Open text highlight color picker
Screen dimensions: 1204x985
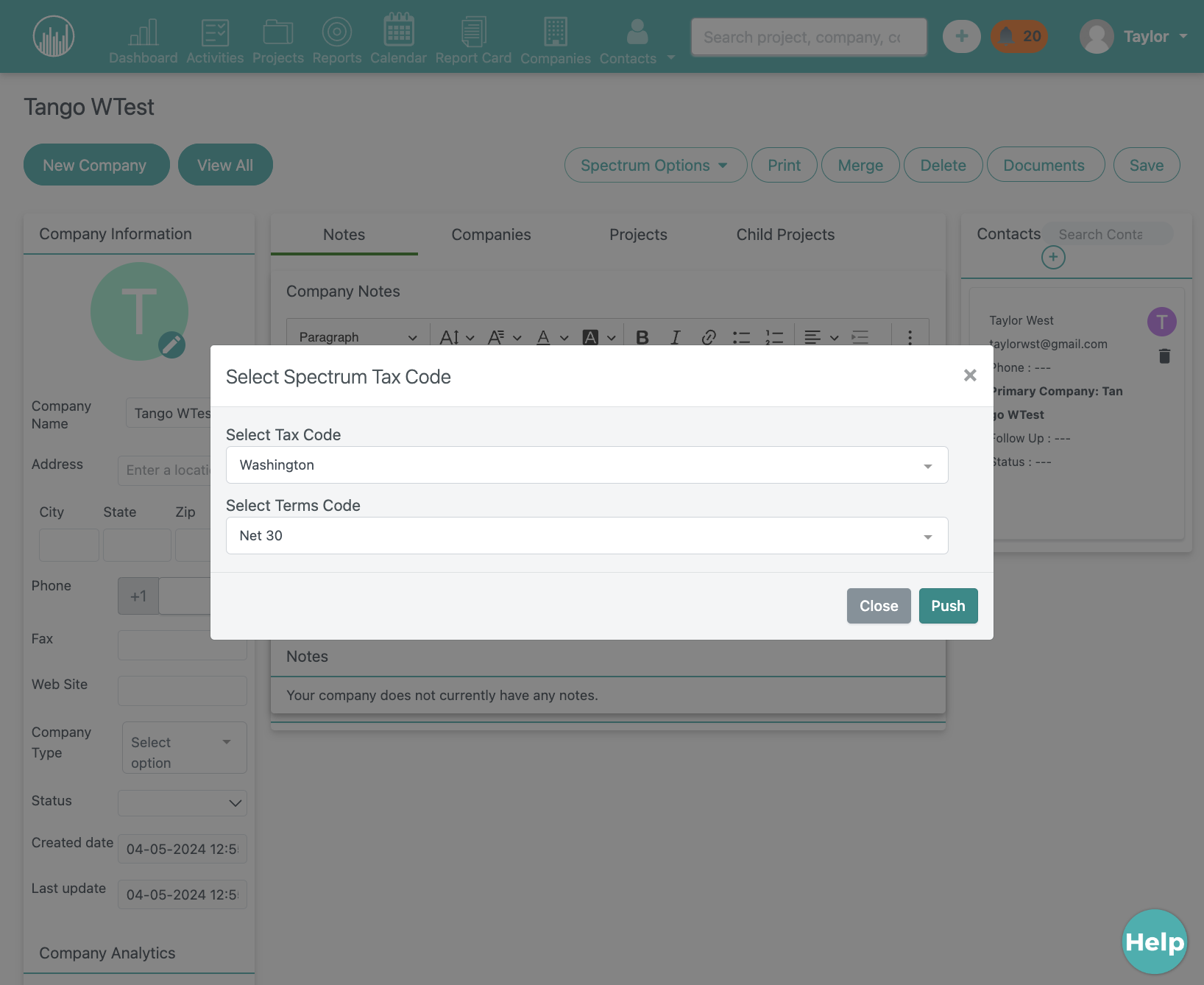[x=598, y=337]
